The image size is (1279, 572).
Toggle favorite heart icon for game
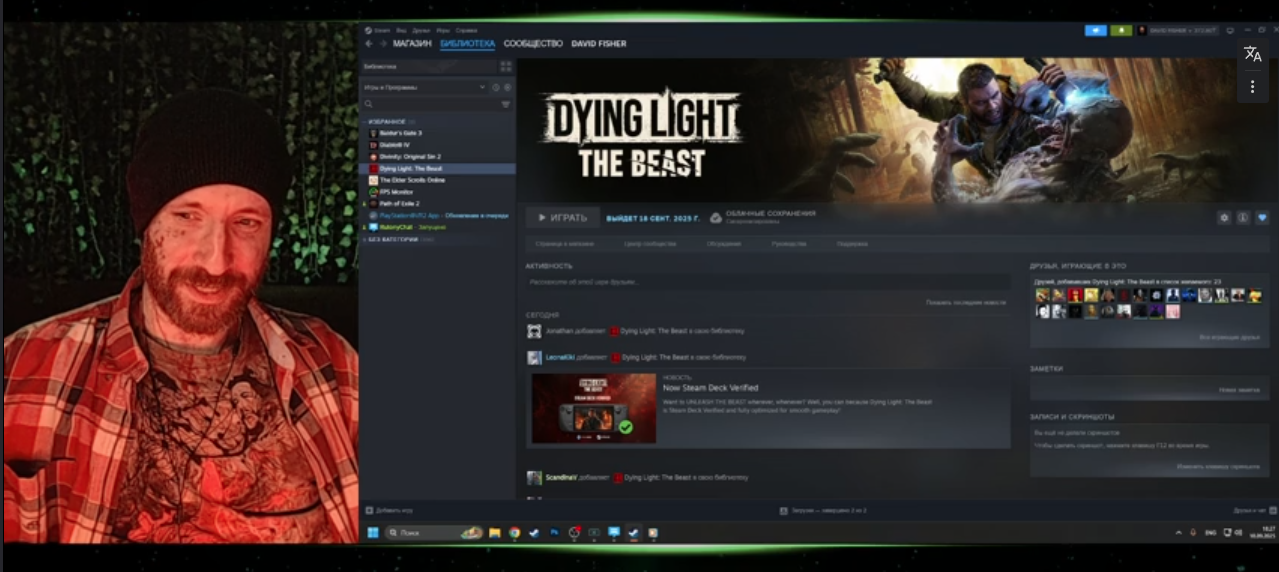[1262, 217]
